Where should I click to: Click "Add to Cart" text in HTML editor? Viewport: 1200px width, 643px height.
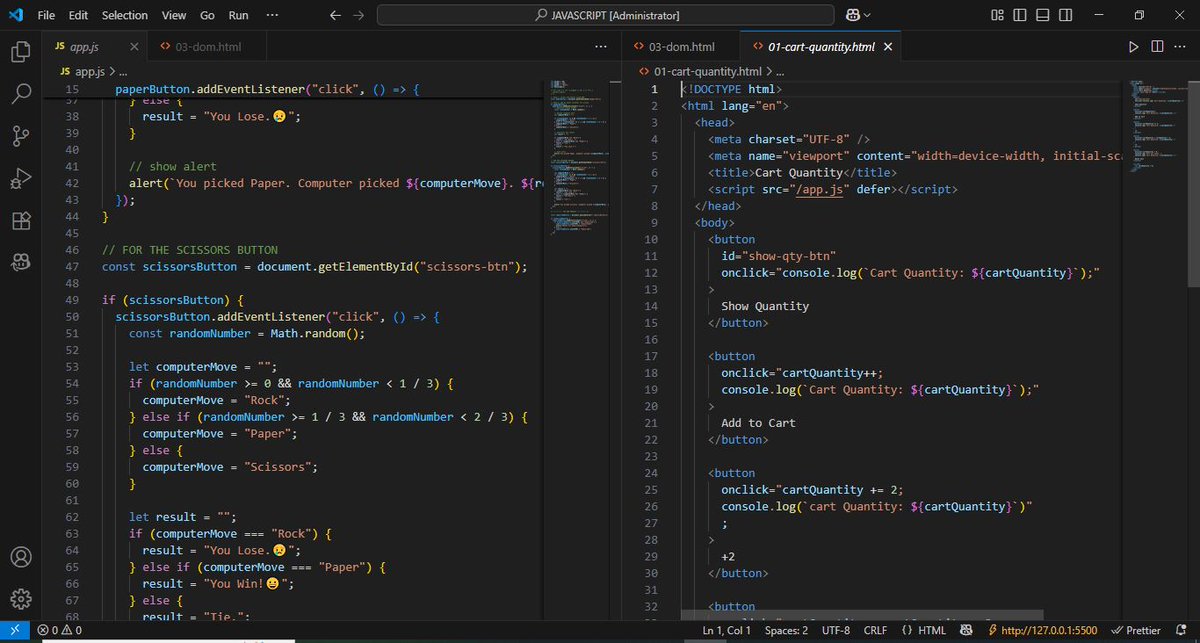[x=758, y=423]
